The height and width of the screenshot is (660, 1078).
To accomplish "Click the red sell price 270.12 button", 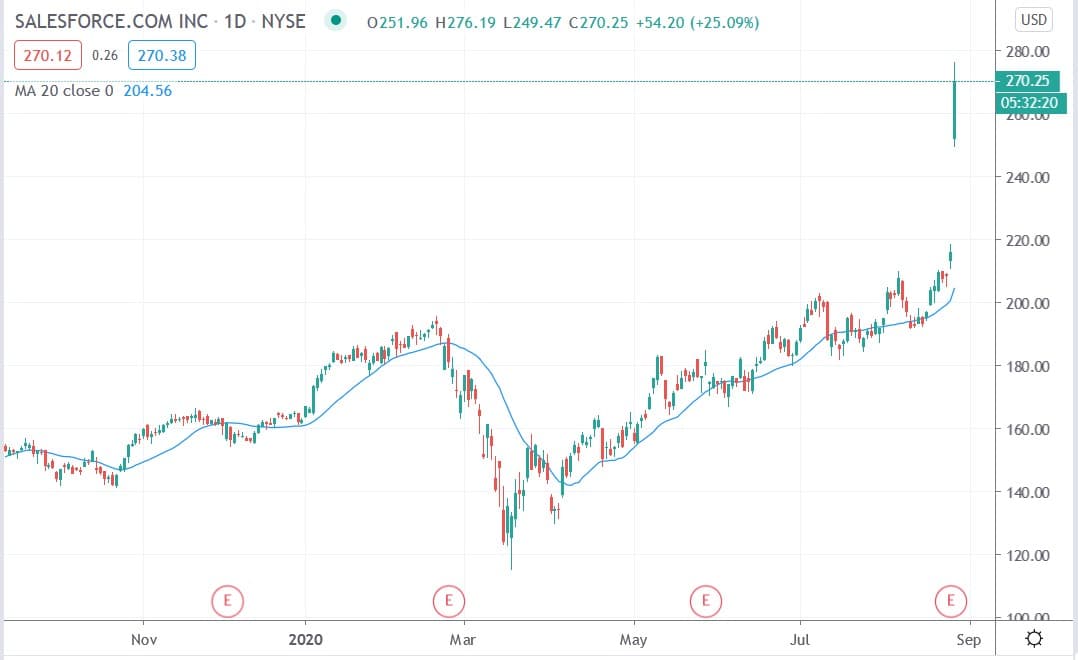I will [47, 56].
